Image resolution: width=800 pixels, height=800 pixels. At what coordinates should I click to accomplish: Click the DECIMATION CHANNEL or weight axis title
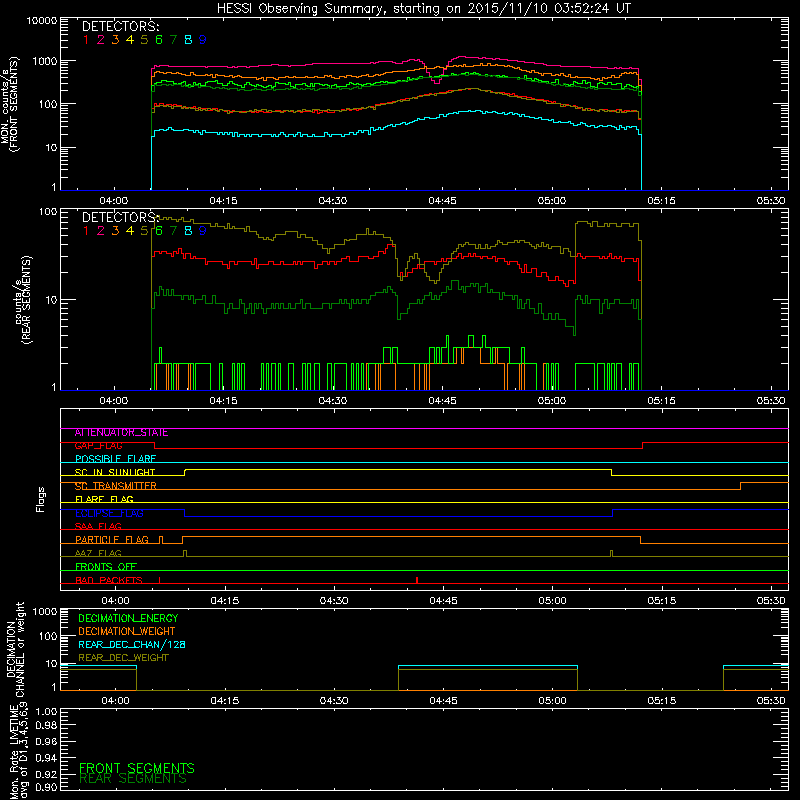pos(14,649)
